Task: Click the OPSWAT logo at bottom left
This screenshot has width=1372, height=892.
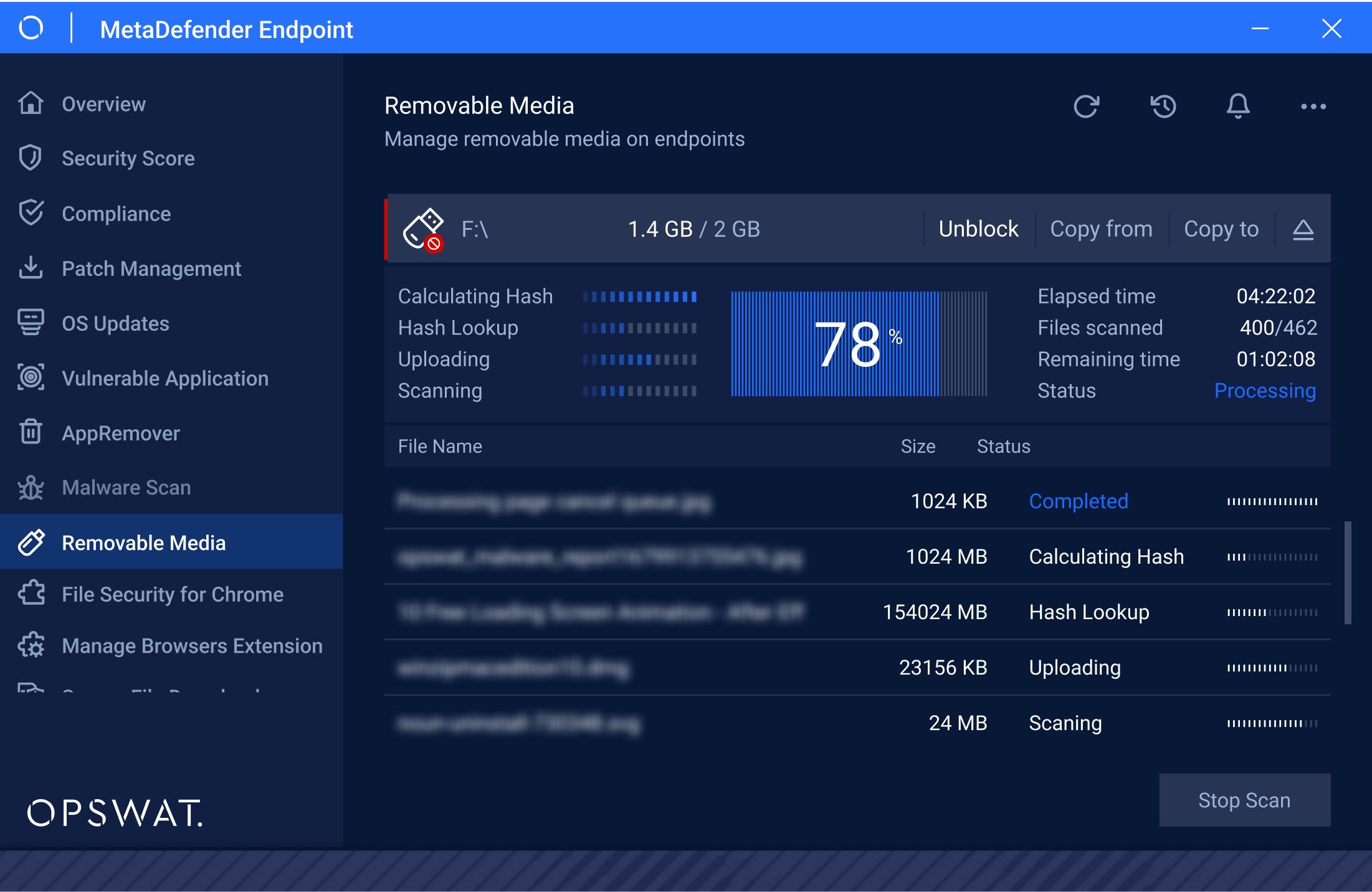Action: click(x=115, y=814)
